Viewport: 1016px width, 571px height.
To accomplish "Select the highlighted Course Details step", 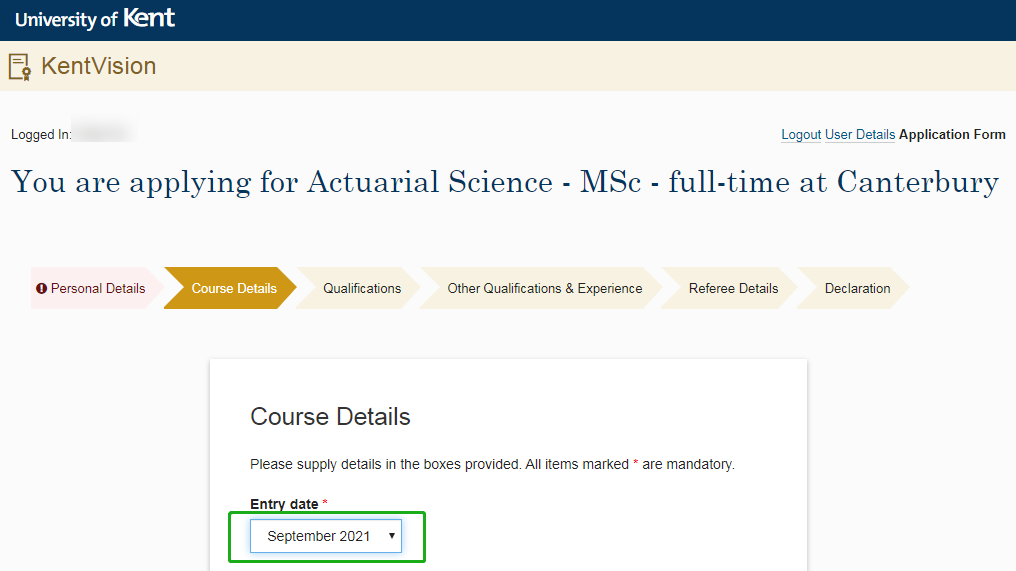I will tap(234, 289).
